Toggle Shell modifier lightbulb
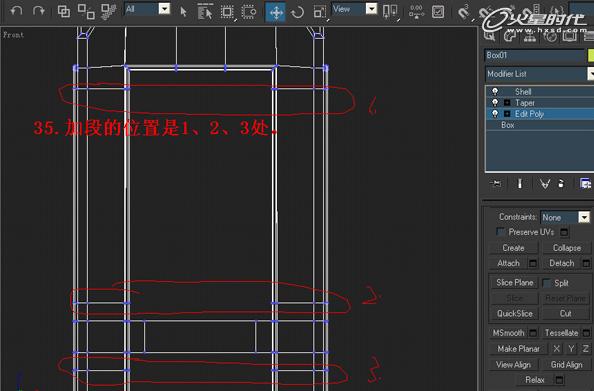The width and height of the screenshot is (594, 391). pos(495,92)
